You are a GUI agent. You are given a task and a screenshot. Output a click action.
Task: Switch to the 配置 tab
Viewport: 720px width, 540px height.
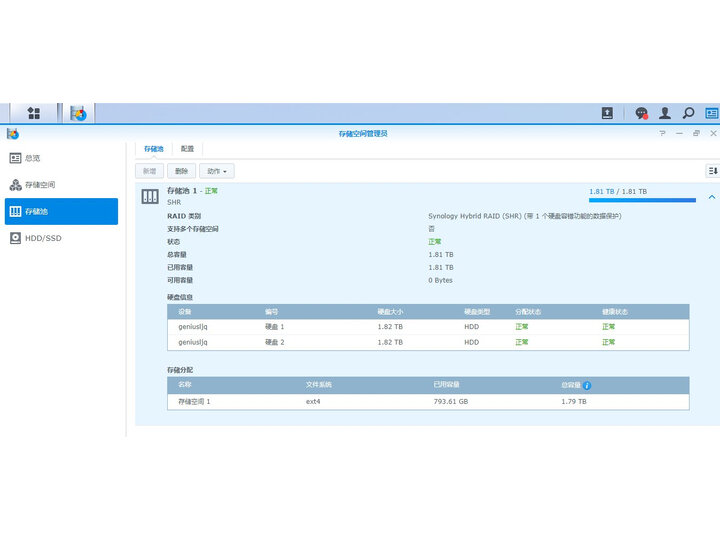pyautogui.click(x=188, y=148)
